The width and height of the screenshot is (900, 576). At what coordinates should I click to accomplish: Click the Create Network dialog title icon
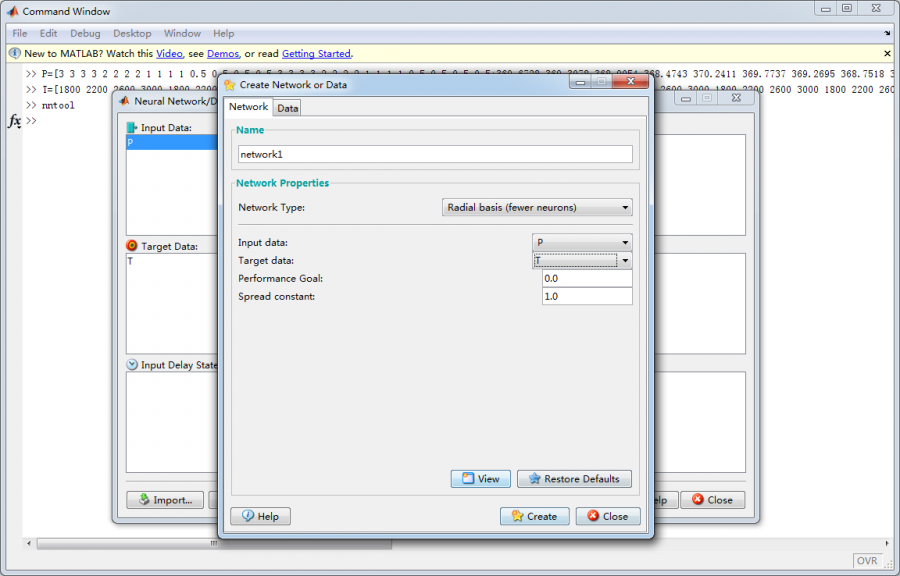tap(230, 85)
